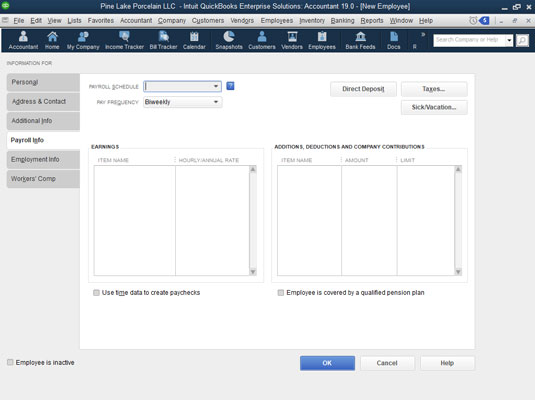Screen dimensions: 535x400
Task: Click down arrow of Earnings list scrollbar
Action: point(253,272)
